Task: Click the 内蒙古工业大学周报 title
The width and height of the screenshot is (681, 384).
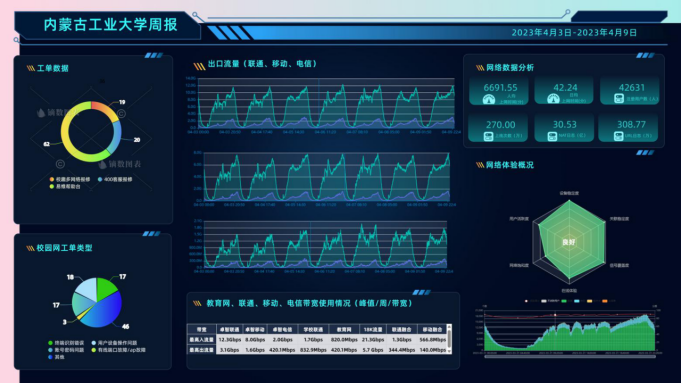Action: (110, 25)
